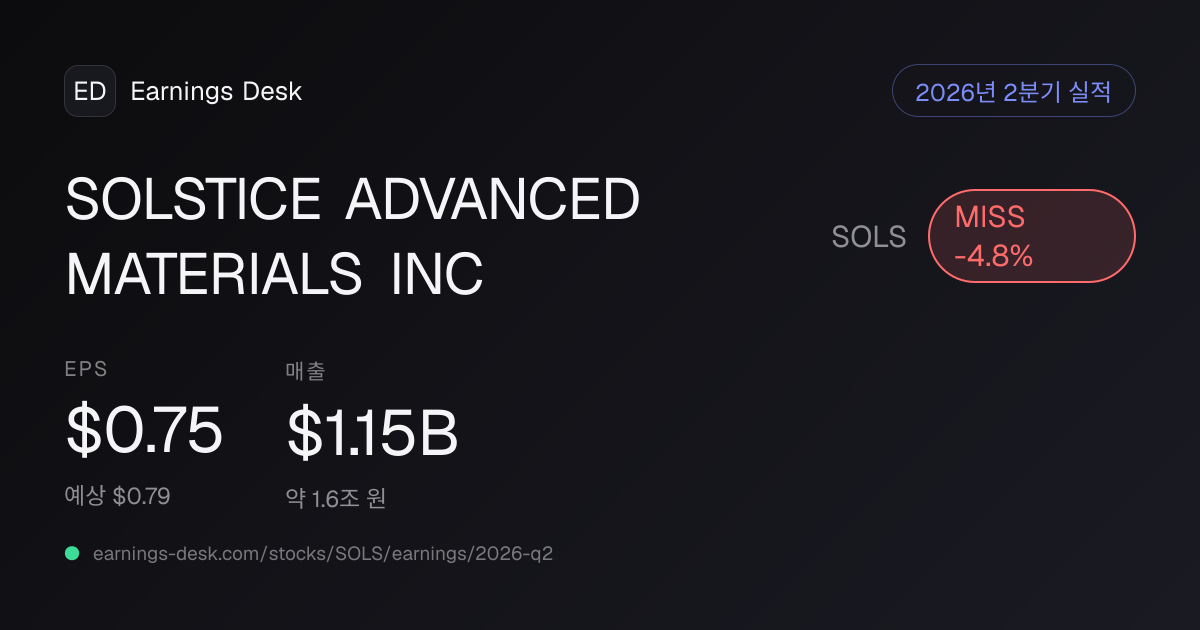Viewport: 1200px width, 630px height.
Task: Open the Earnings Desk brand name
Action: click(216, 92)
